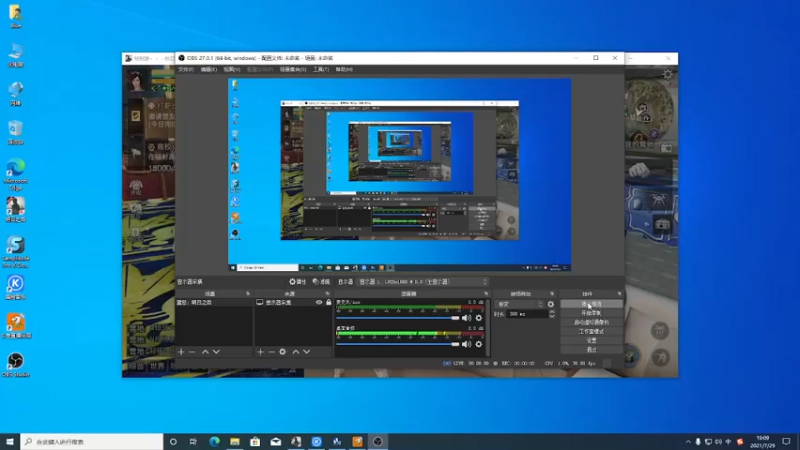Toggle the lock on the display capture source
Image resolution: width=800 pixels, height=450 pixels.
click(x=329, y=303)
